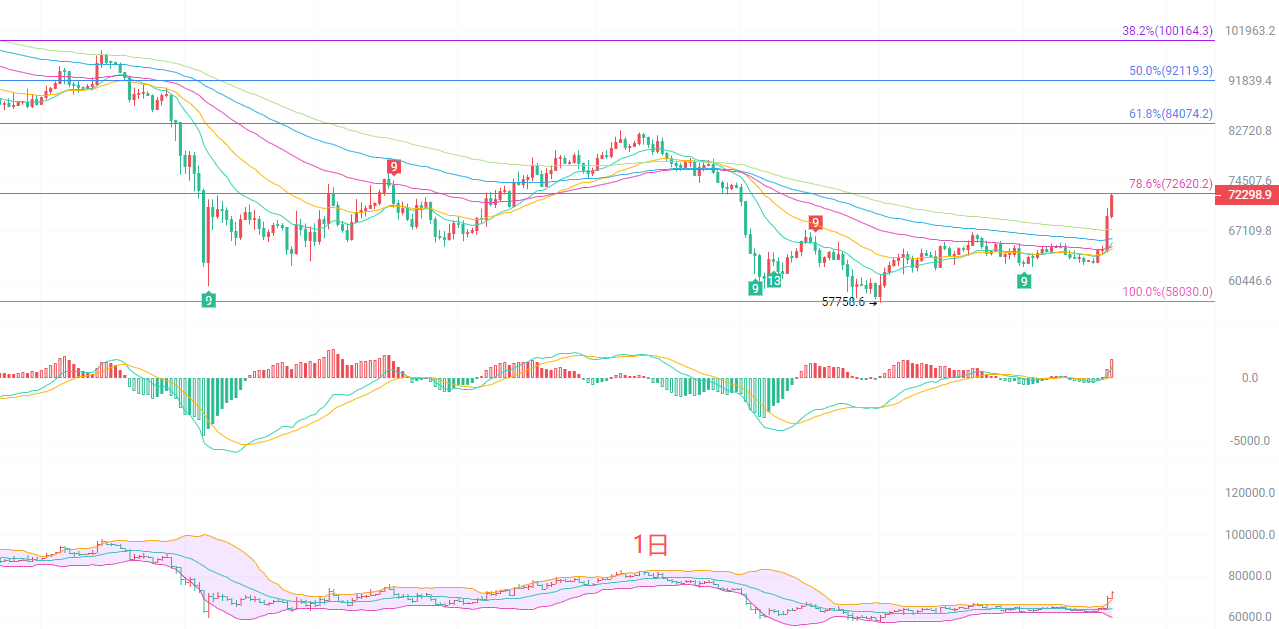The height and width of the screenshot is (629, 1279).
Task: Click the tallest red MACD histogram bar at the latest candle
Action: (x=1111, y=368)
